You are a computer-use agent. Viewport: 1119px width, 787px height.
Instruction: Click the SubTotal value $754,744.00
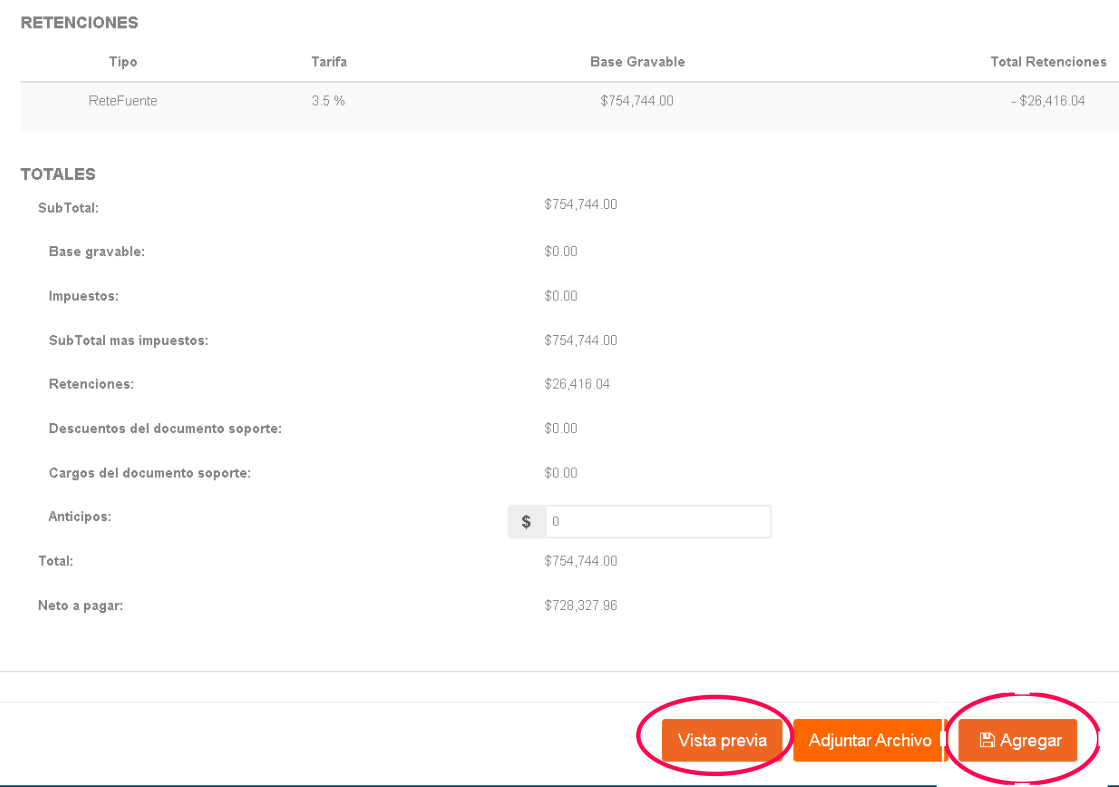point(580,204)
